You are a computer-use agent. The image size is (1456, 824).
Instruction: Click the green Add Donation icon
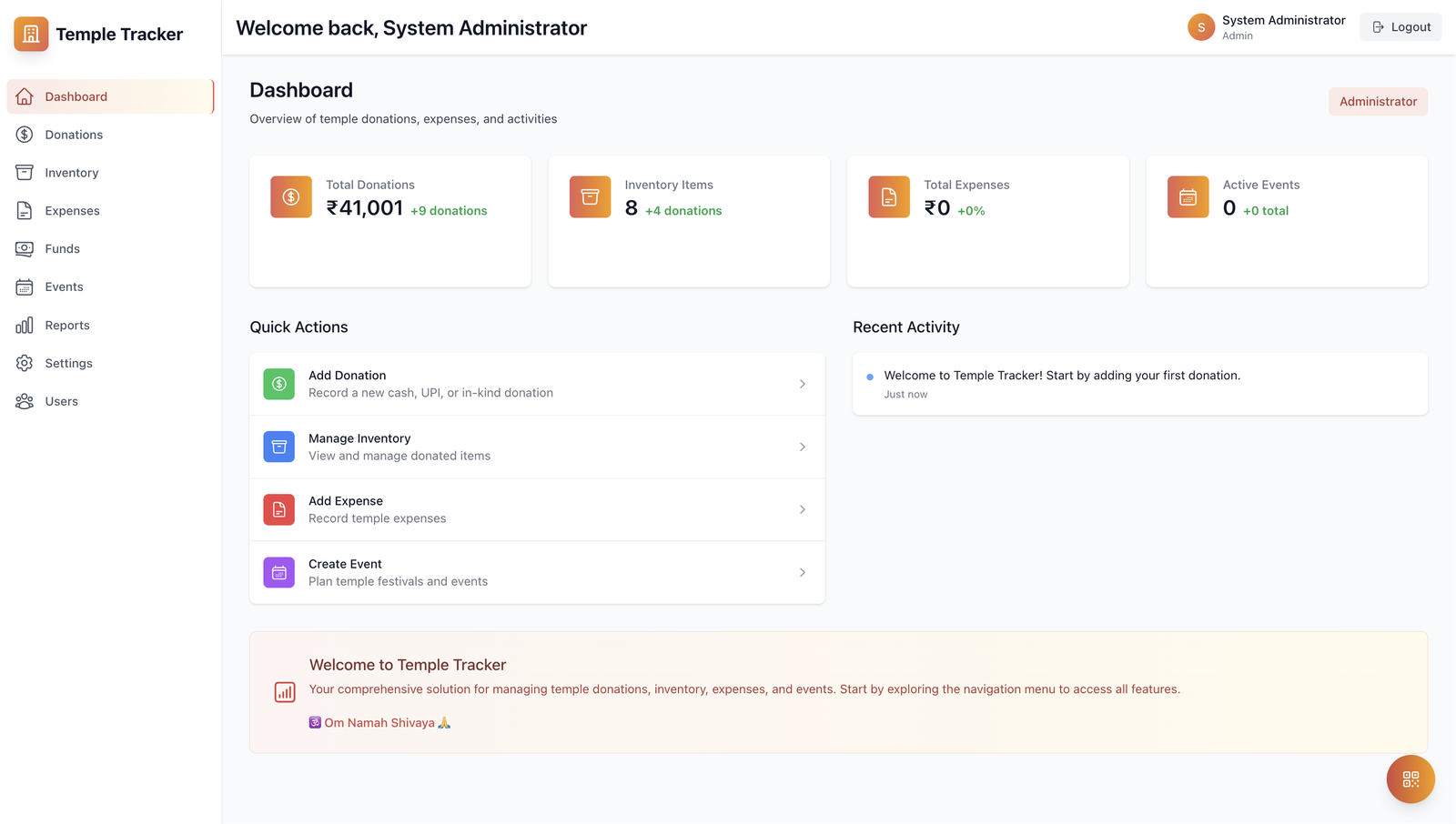click(x=279, y=384)
